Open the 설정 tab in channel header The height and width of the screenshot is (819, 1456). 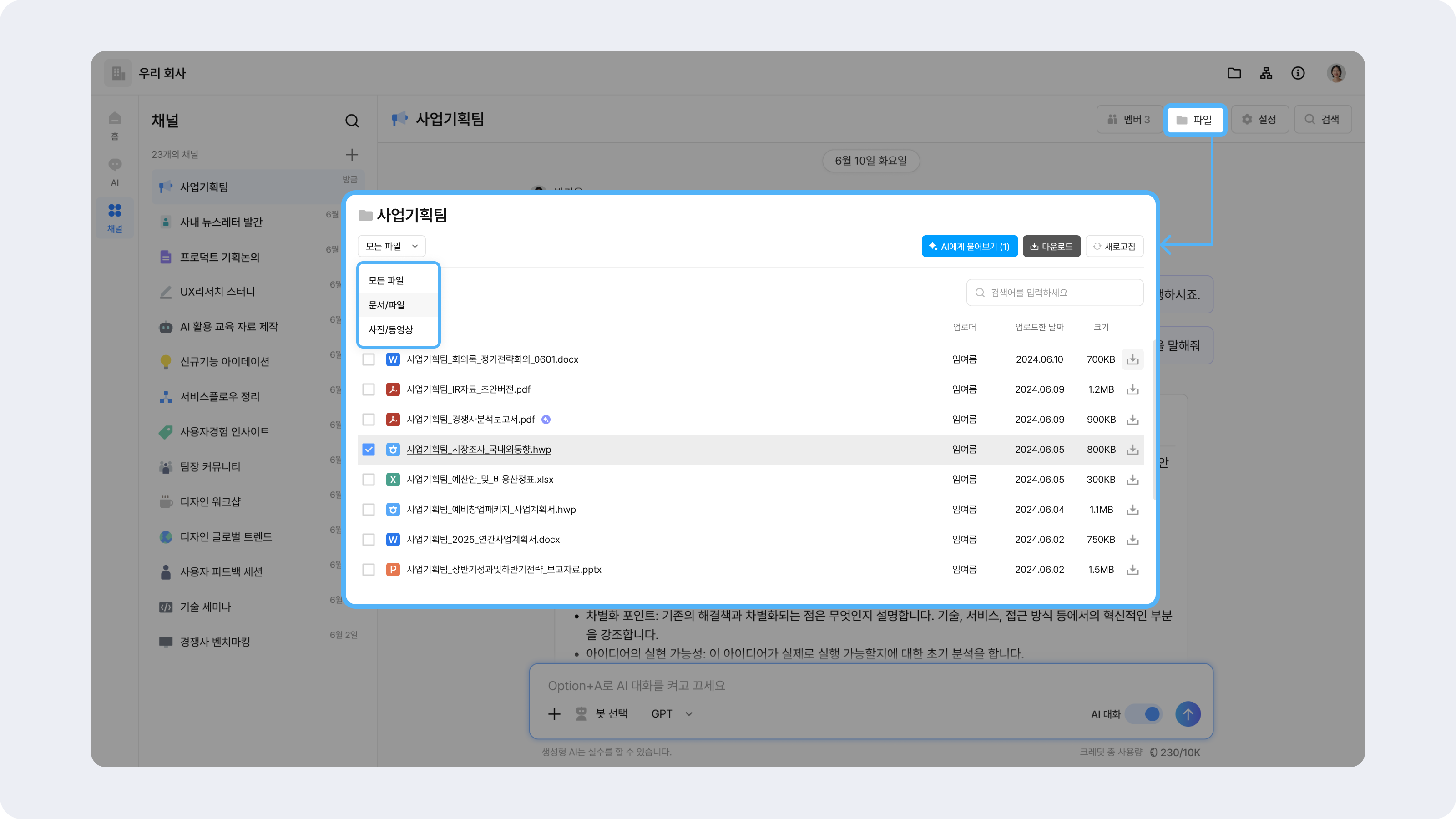pyautogui.click(x=1259, y=119)
